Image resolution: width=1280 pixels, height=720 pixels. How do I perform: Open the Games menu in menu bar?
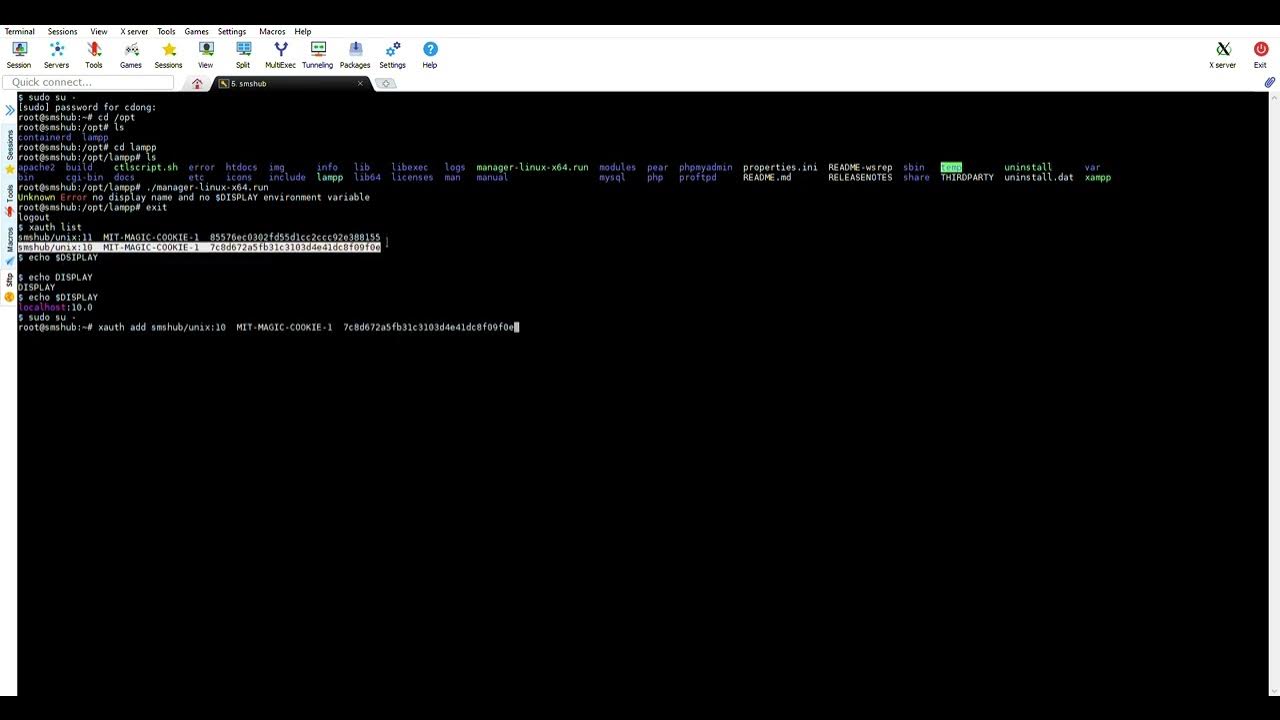[196, 31]
